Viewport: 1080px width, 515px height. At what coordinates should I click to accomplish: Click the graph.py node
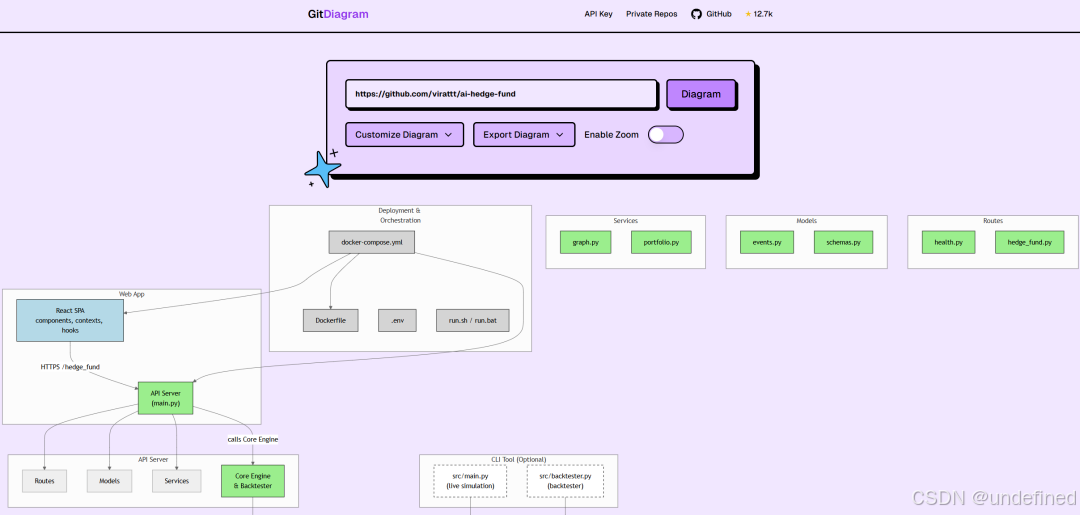click(x=585, y=242)
